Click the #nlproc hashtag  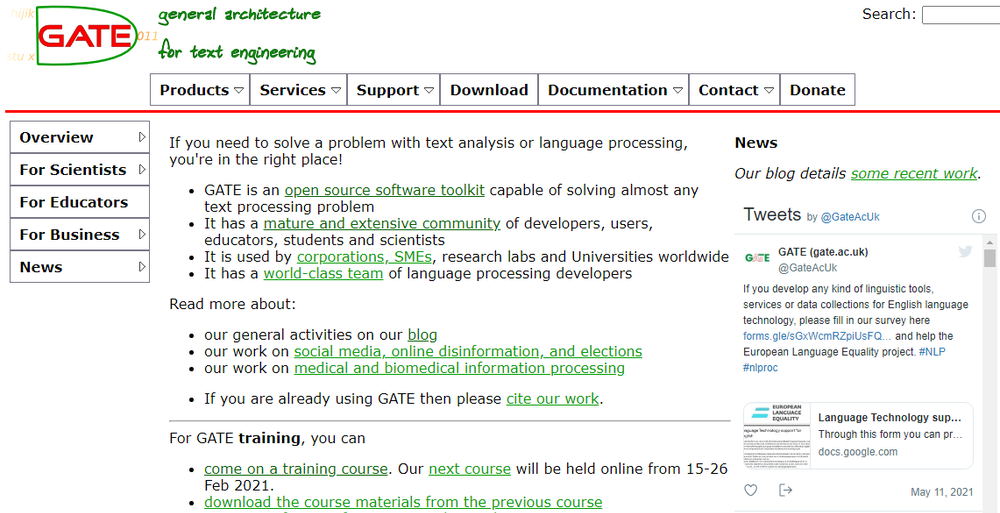(x=760, y=368)
